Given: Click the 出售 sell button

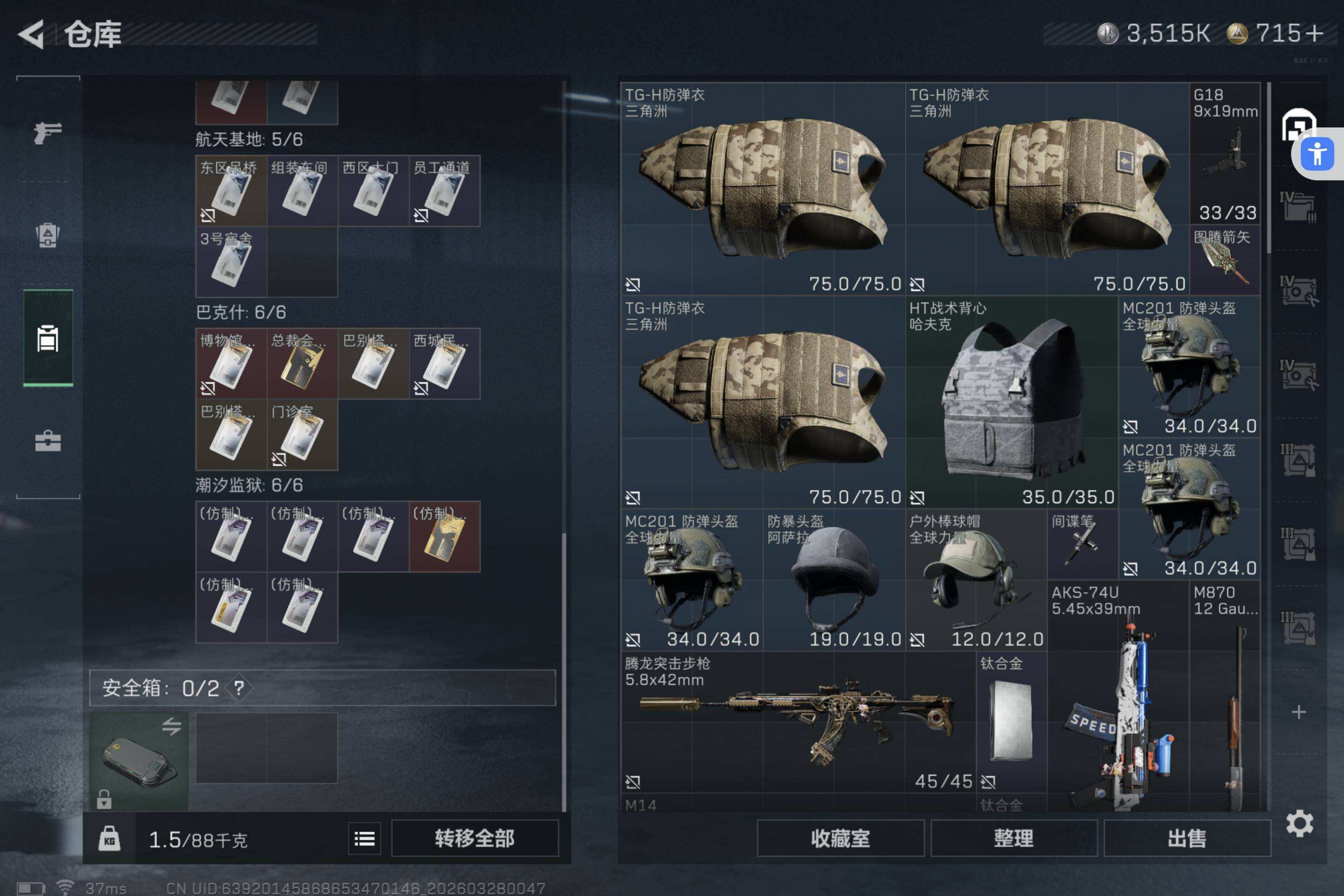Looking at the screenshot, I should point(1187,838).
